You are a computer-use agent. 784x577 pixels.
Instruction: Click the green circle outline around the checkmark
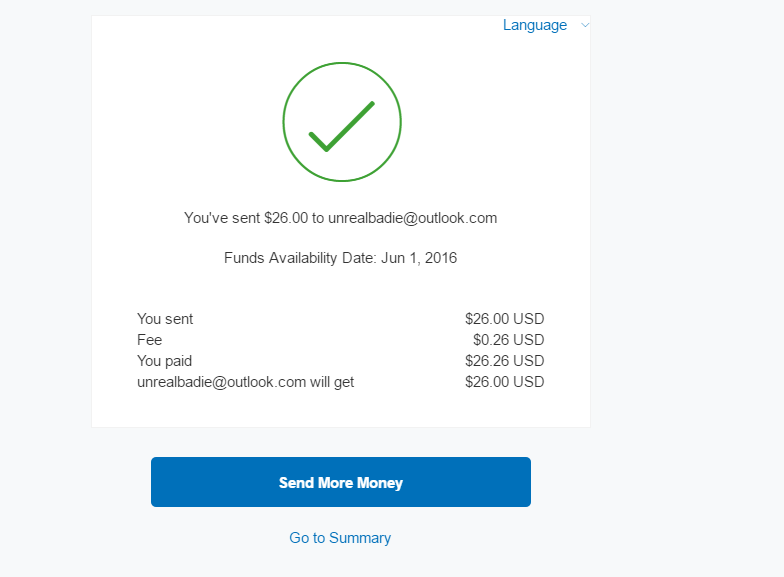pyautogui.click(x=342, y=64)
